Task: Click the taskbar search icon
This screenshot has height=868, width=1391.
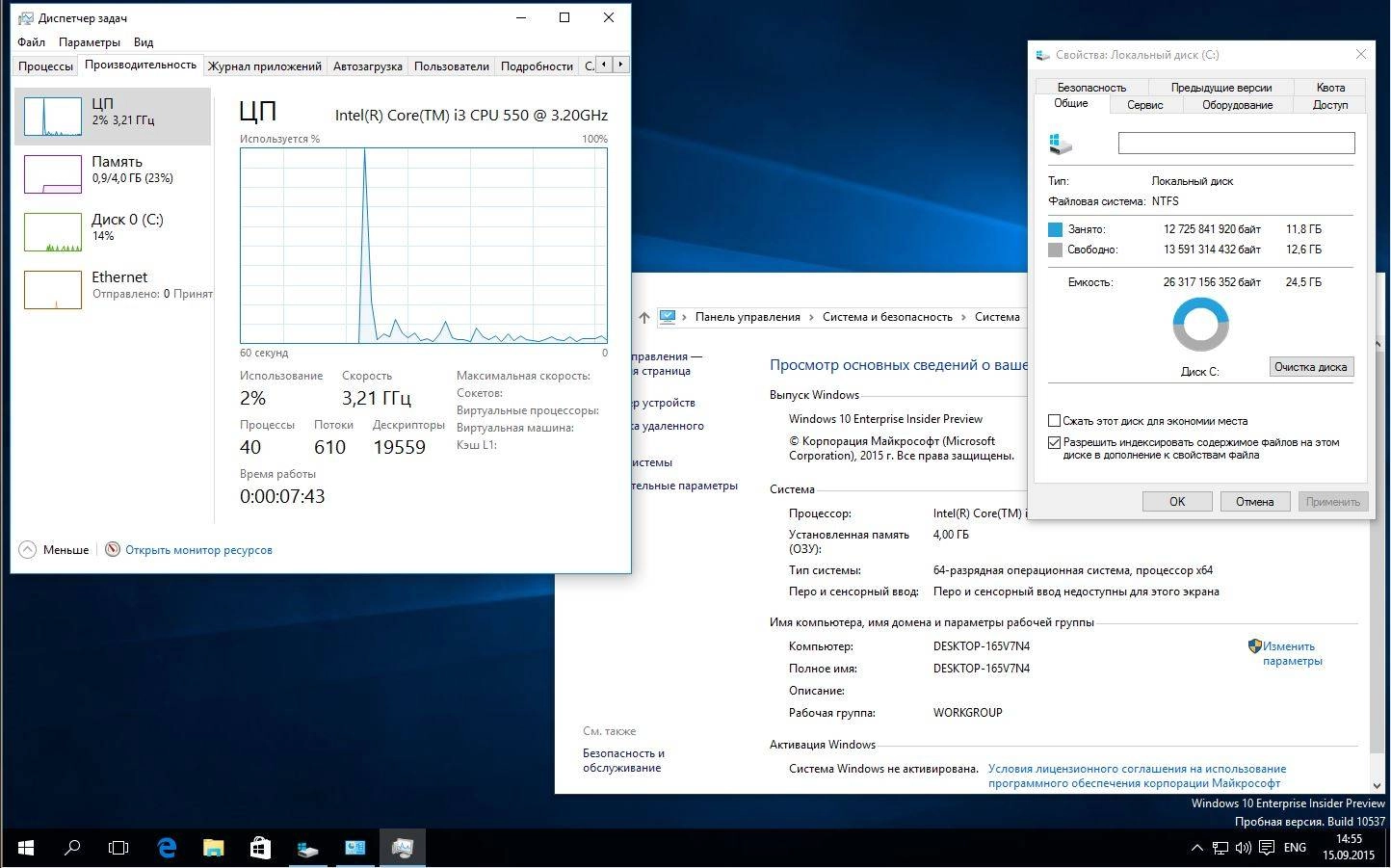Action: [x=72, y=848]
